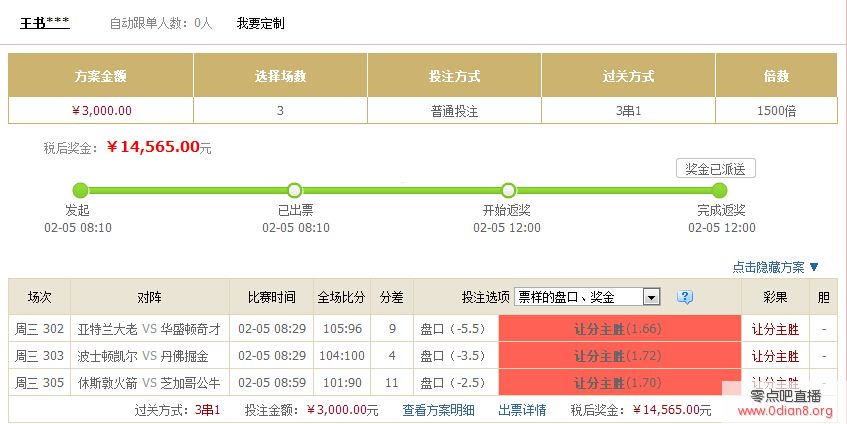Click the 分差 column header
This screenshot has width=847, height=424.
(x=392, y=297)
